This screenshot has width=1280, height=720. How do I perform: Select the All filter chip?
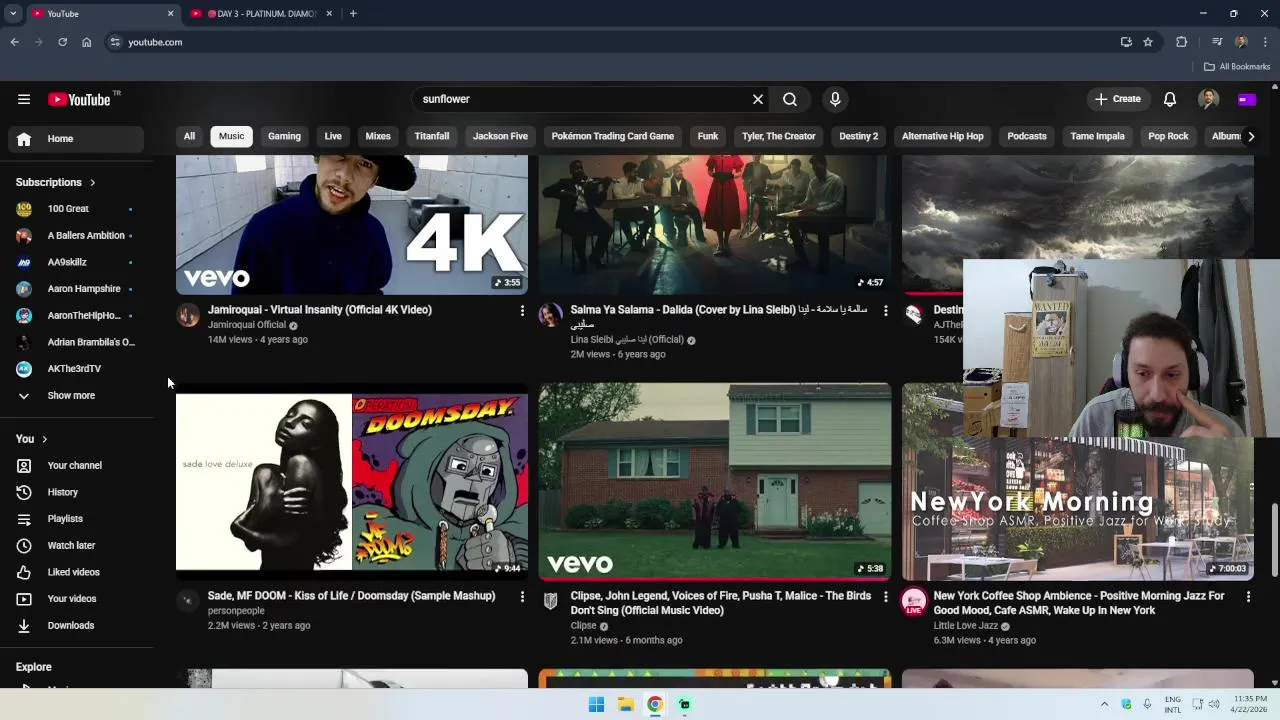point(189,136)
